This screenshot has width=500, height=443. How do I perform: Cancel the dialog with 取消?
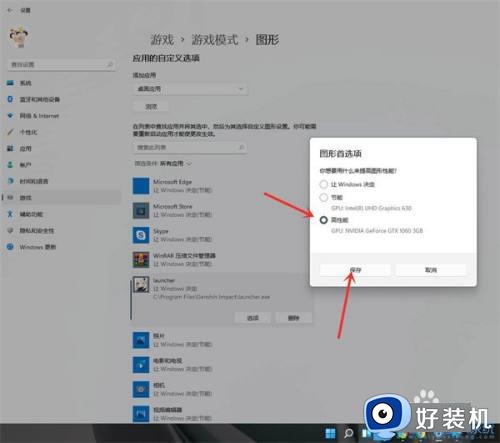click(x=431, y=270)
